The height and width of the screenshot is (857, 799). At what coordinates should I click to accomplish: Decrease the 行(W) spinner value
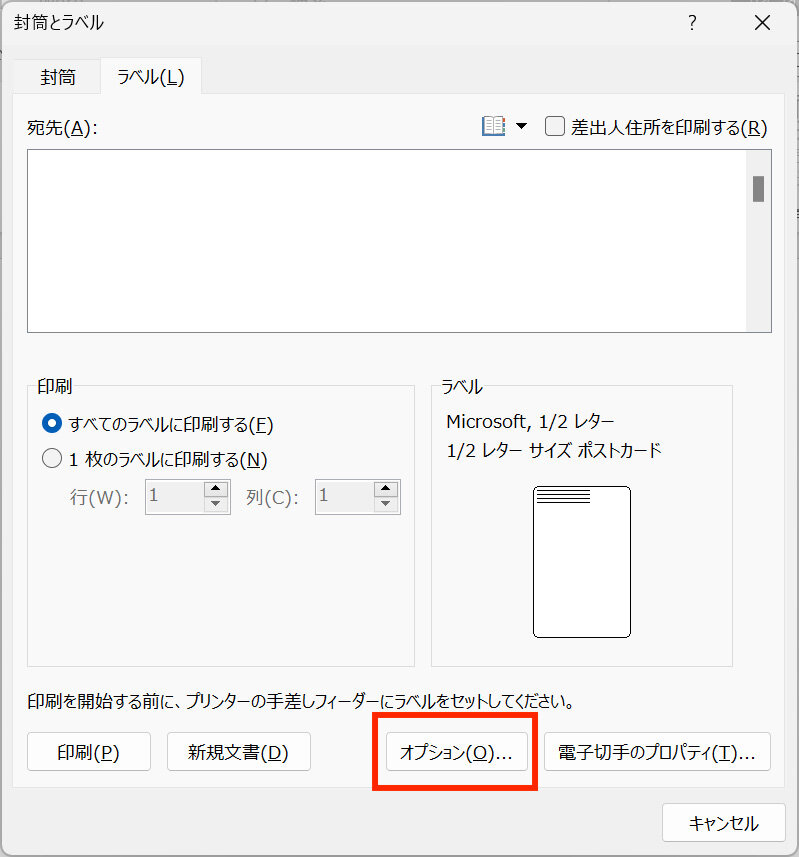coord(216,504)
